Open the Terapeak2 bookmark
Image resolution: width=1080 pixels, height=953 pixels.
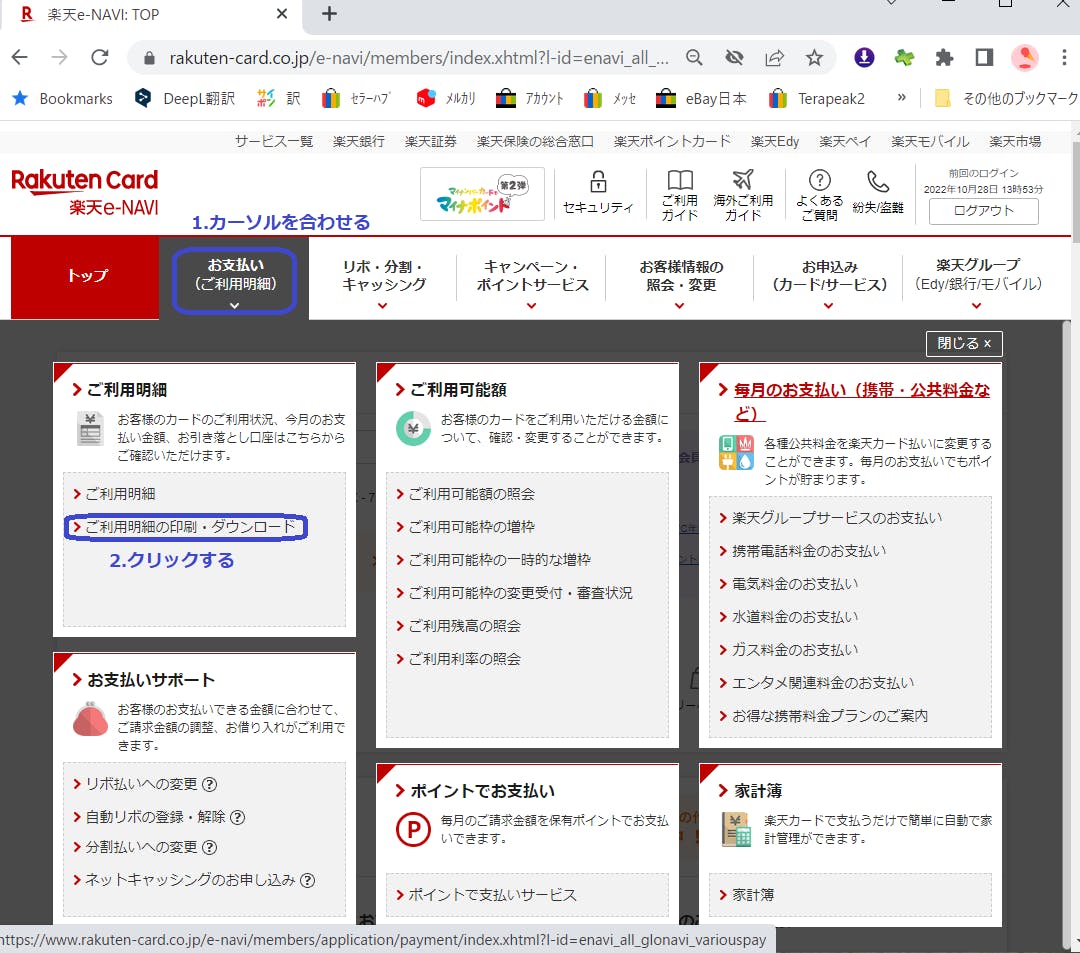[817, 98]
